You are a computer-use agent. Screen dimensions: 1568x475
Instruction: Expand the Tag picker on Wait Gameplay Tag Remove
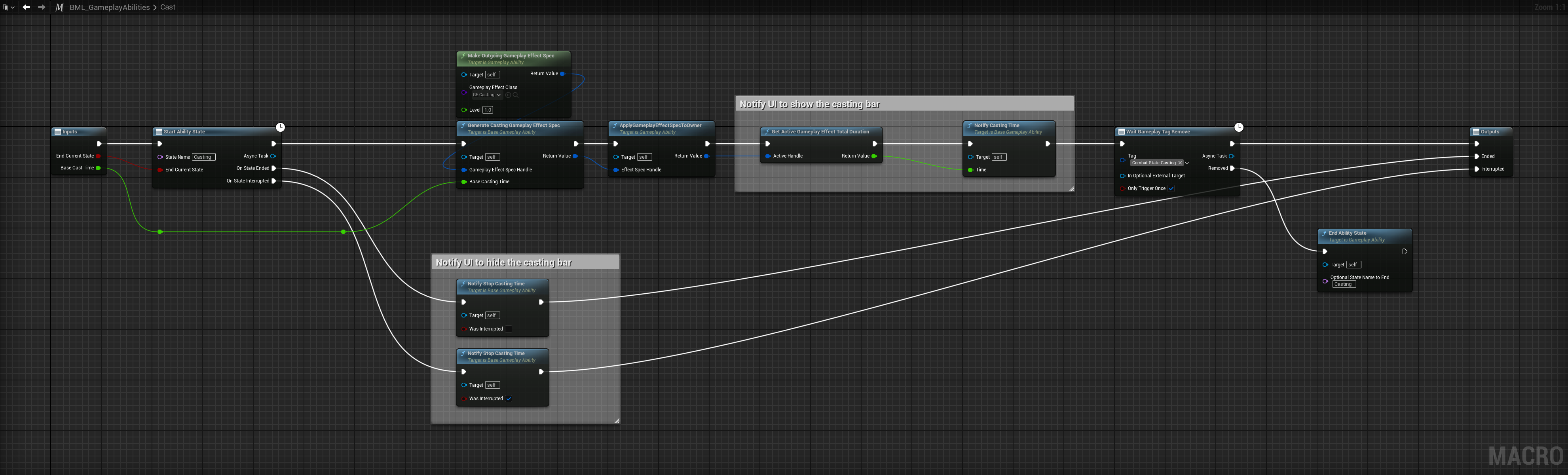1187,163
